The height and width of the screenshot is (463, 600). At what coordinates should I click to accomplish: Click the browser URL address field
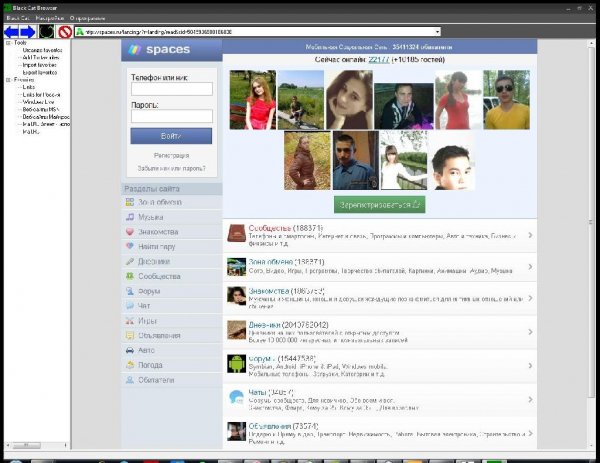coord(259,32)
